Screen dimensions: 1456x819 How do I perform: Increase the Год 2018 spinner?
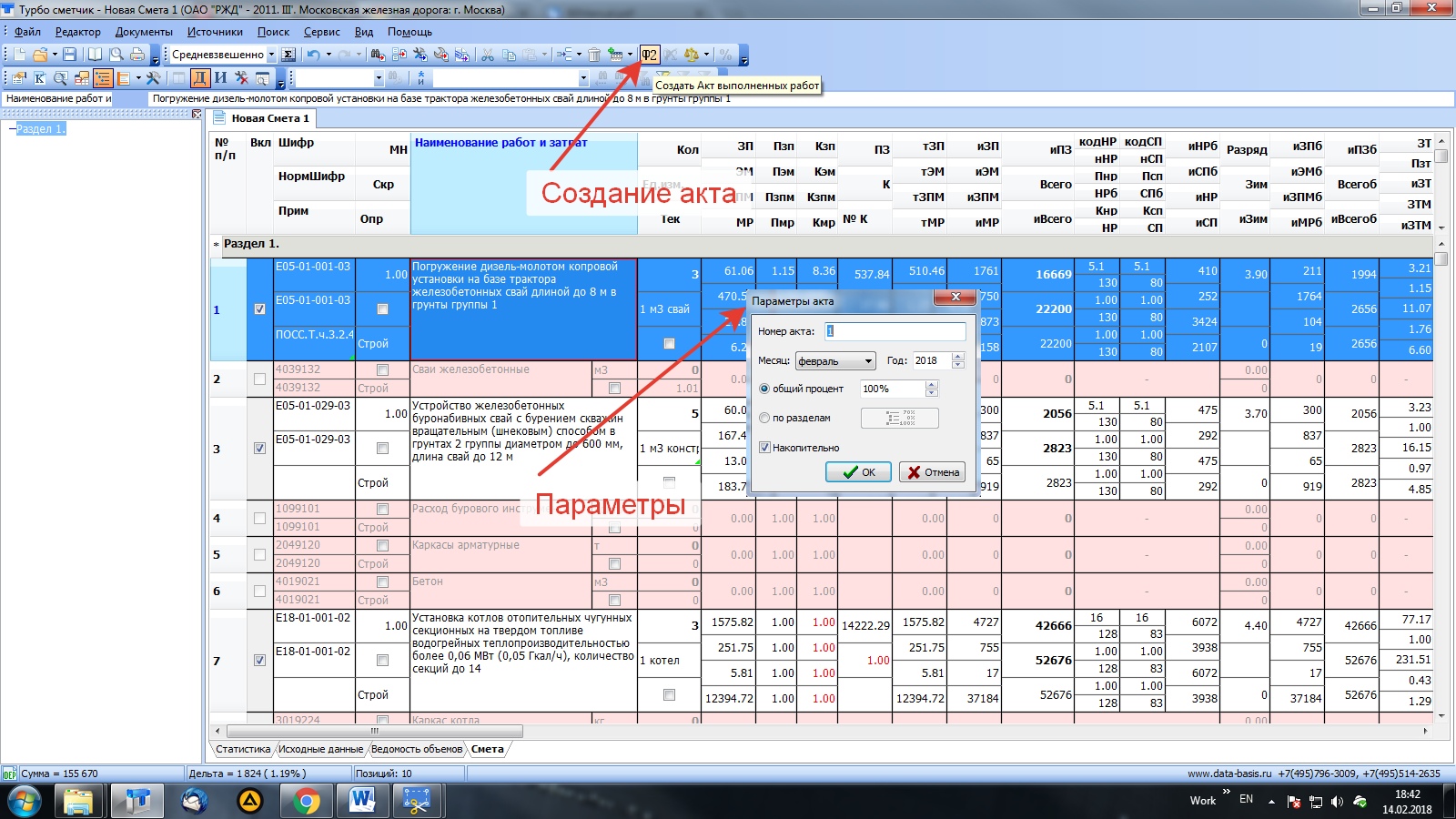click(x=957, y=357)
